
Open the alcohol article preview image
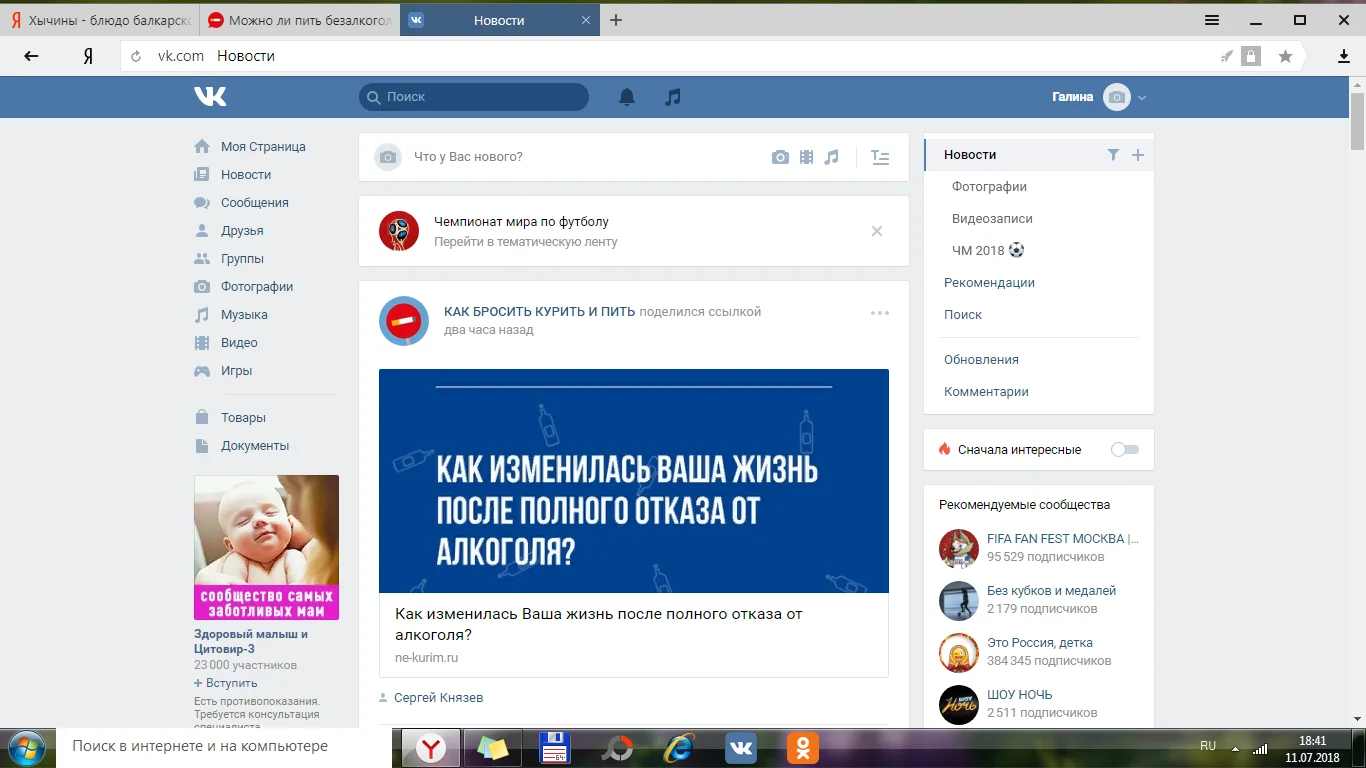(633, 481)
